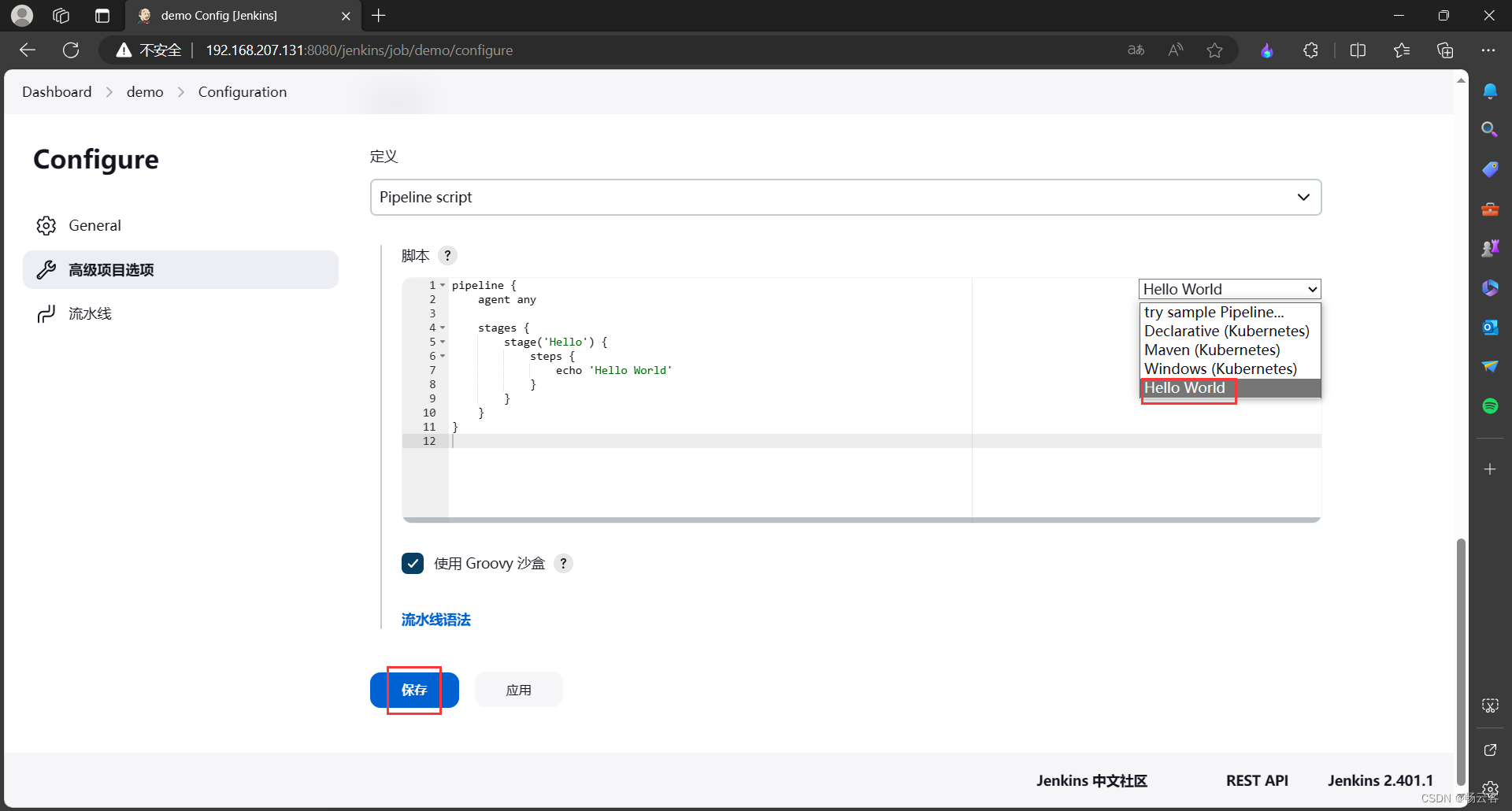Open the sidebar's open-in-new-window icon
Screen dimensions: 1512x811
click(1490, 750)
